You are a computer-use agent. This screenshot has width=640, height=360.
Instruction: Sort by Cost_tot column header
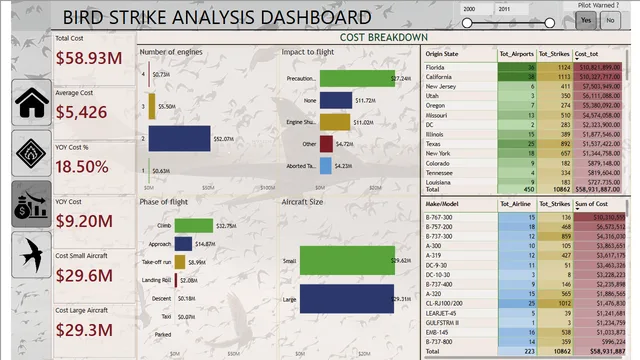click(x=586, y=54)
